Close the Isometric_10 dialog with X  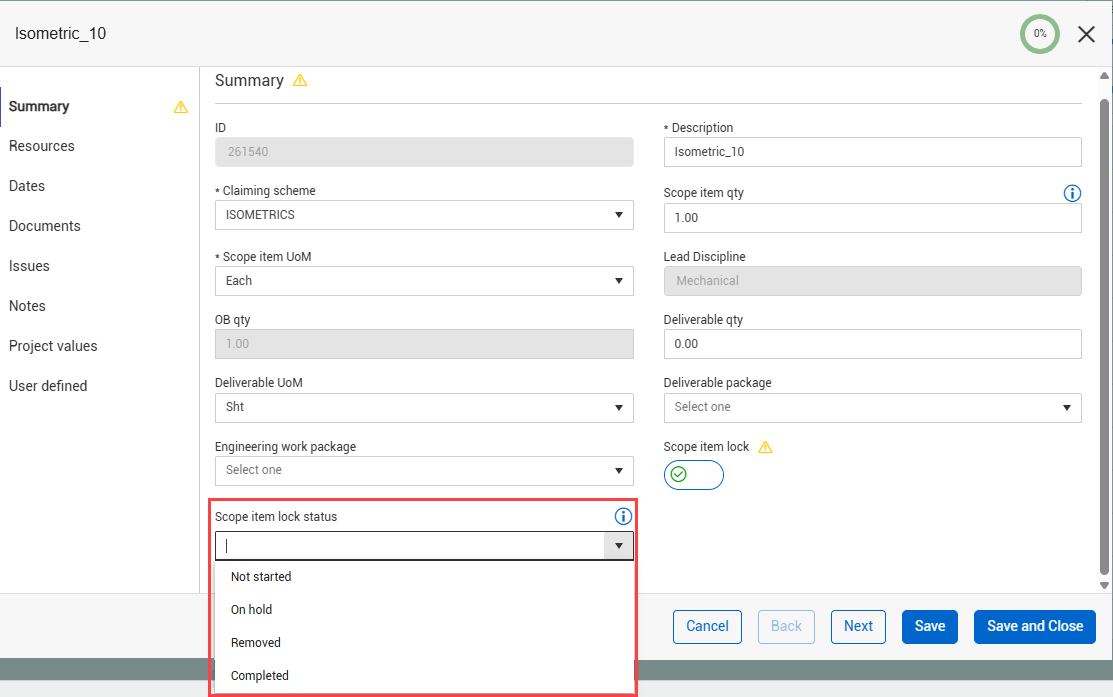[x=1086, y=34]
